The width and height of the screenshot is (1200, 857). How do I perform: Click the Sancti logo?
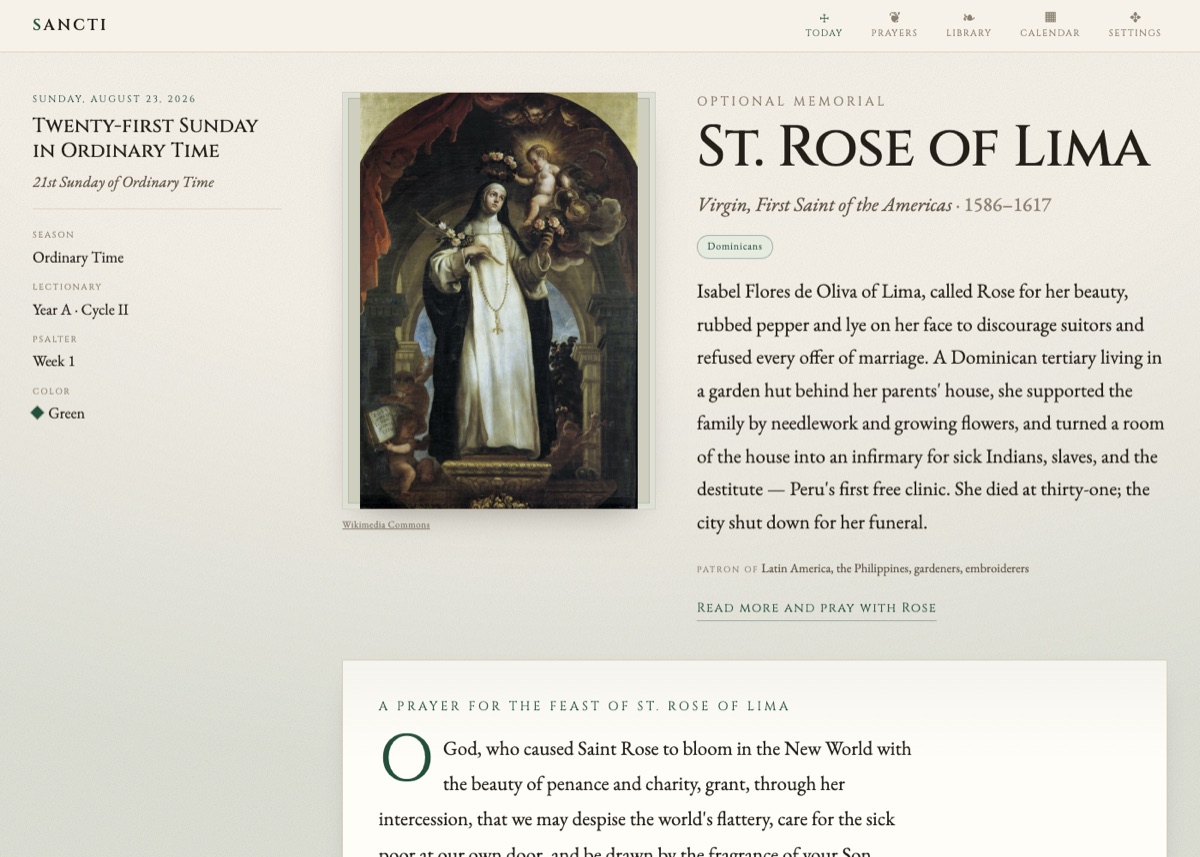coord(69,25)
